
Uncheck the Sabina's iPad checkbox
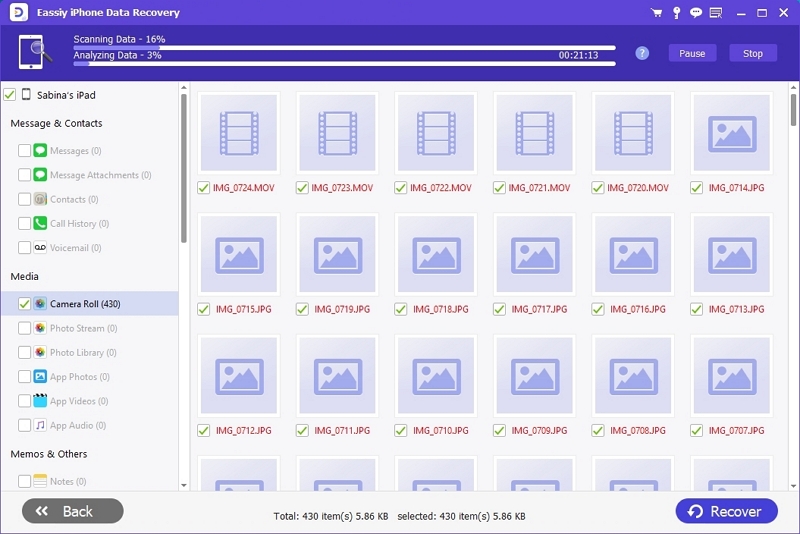tap(10, 95)
